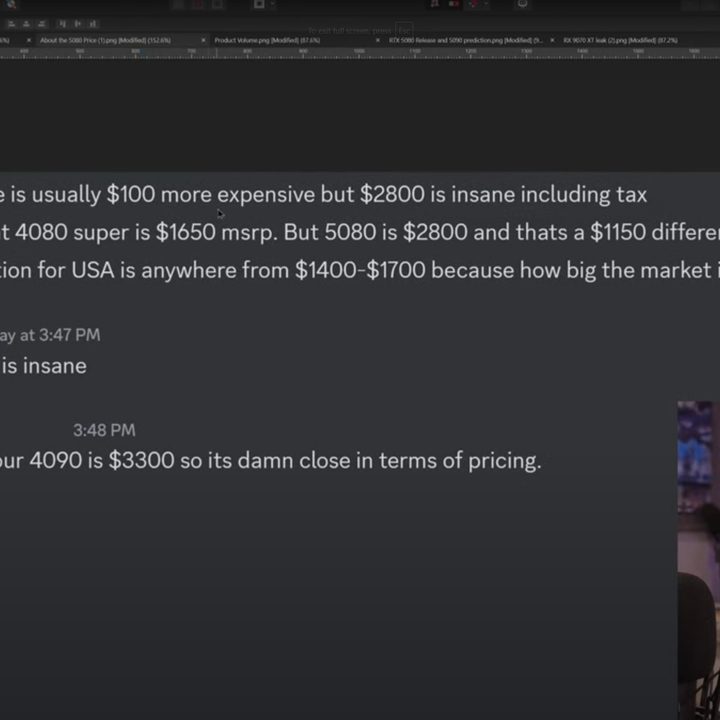
Task: Click the last vertical-bar alignment icon in the context toolbar
Action: [93, 23]
